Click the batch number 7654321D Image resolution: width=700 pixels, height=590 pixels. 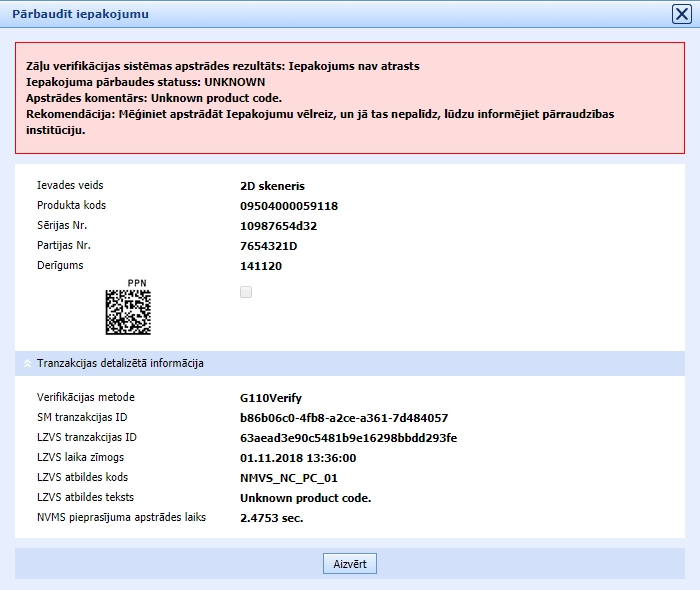click(269, 246)
